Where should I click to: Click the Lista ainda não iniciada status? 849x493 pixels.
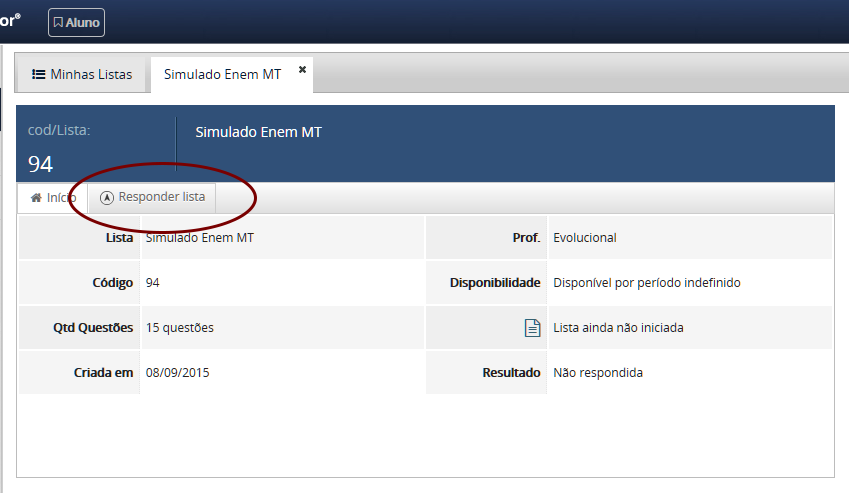click(x=618, y=328)
